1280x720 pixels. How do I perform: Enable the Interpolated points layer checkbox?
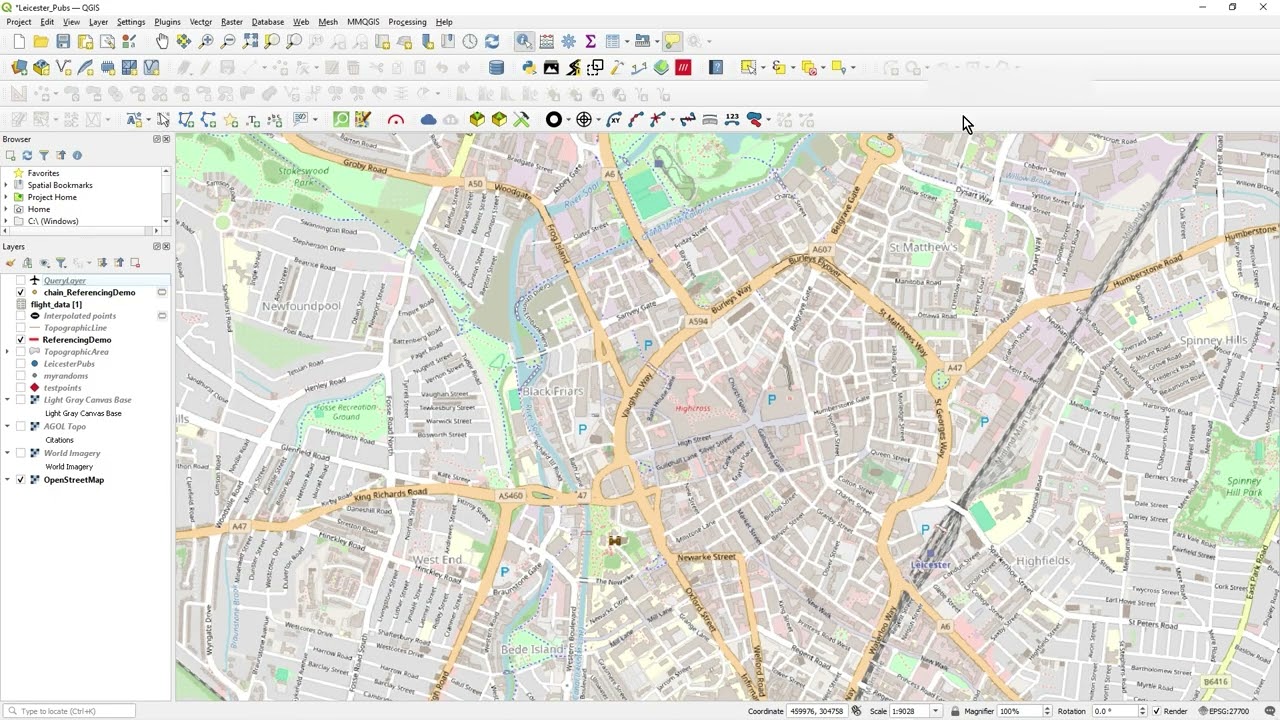click(x=21, y=316)
